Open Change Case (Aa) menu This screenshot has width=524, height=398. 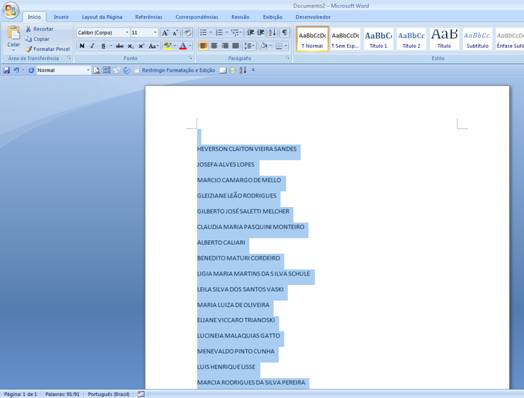coord(153,46)
